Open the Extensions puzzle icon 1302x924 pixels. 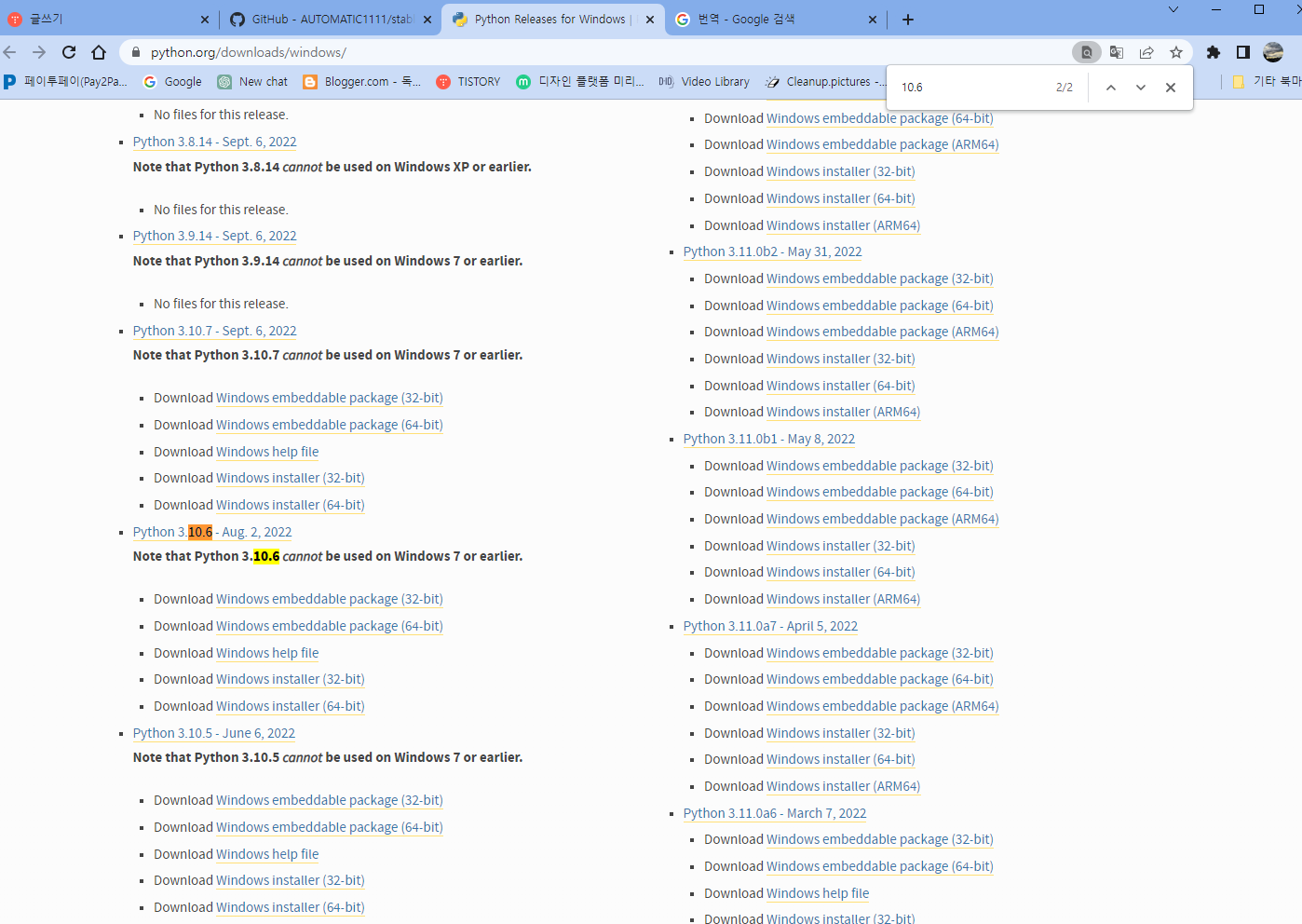coord(1213,52)
